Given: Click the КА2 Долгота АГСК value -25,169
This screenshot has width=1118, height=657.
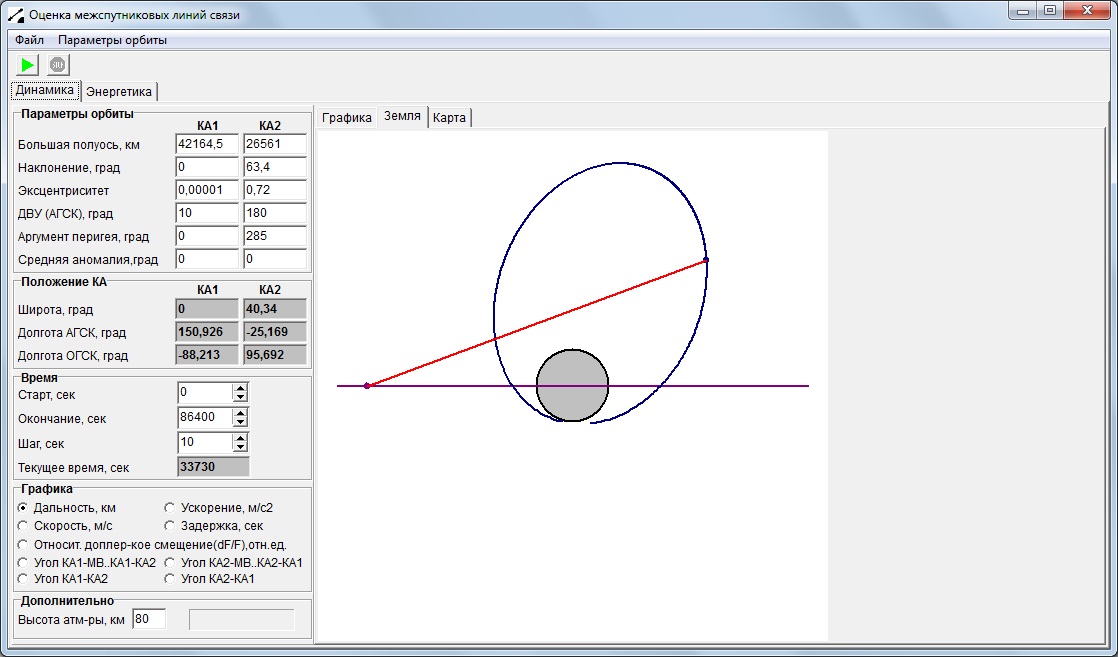Looking at the screenshot, I should click(x=275, y=332).
